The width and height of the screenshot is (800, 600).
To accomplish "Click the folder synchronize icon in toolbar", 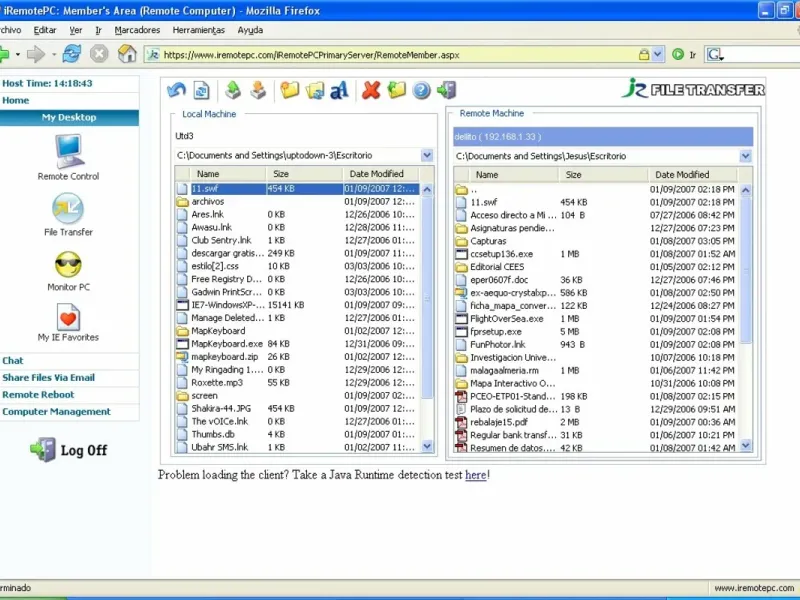I will [315, 90].
